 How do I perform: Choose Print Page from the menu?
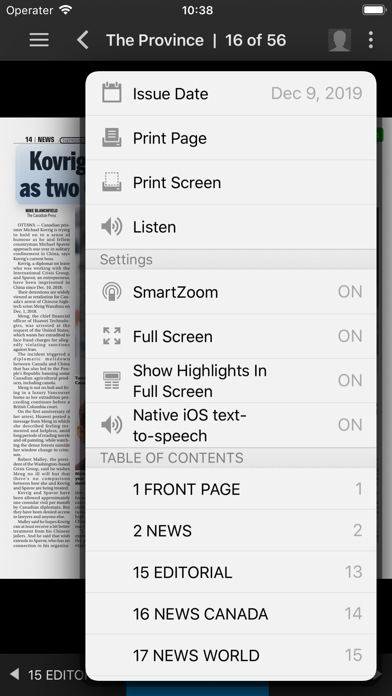[231, 138]
